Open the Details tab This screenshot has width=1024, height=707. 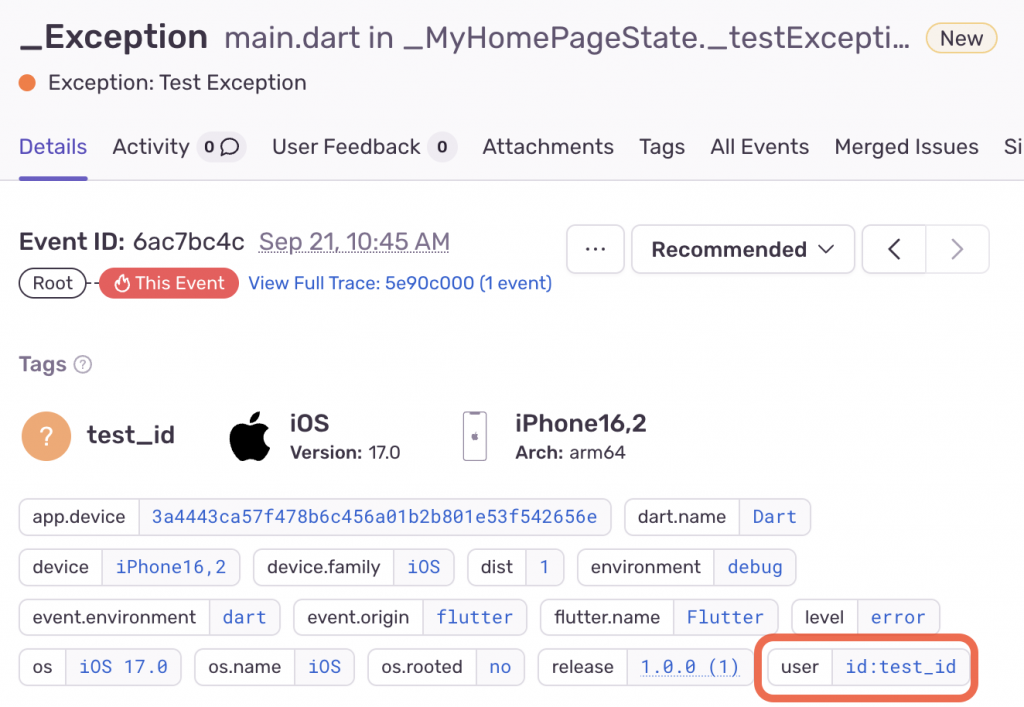click(x=53, y=147)
